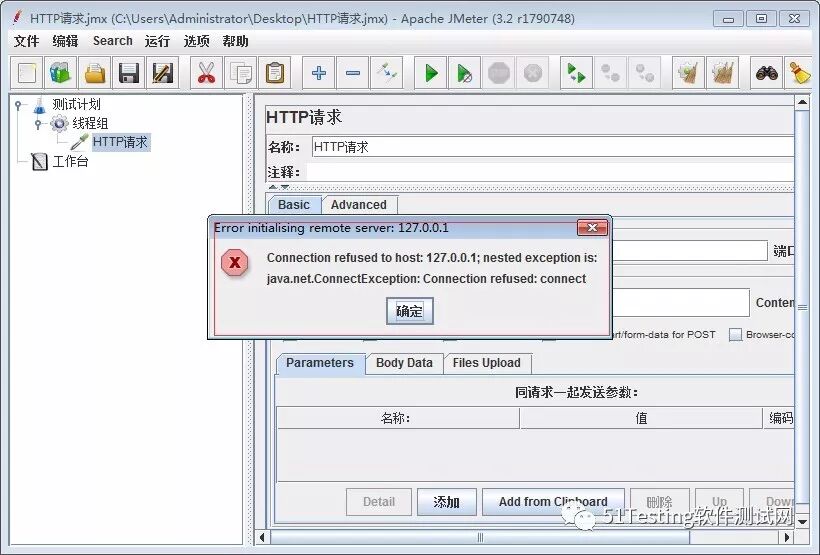This screenshot has height=555, width=820.
Task: Switch to the Basic tab
Action: 293,205
